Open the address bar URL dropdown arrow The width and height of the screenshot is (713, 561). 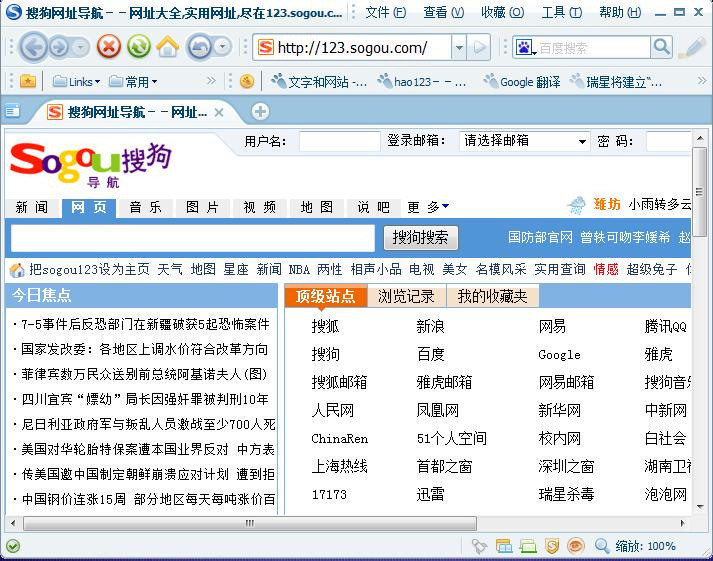459,47
